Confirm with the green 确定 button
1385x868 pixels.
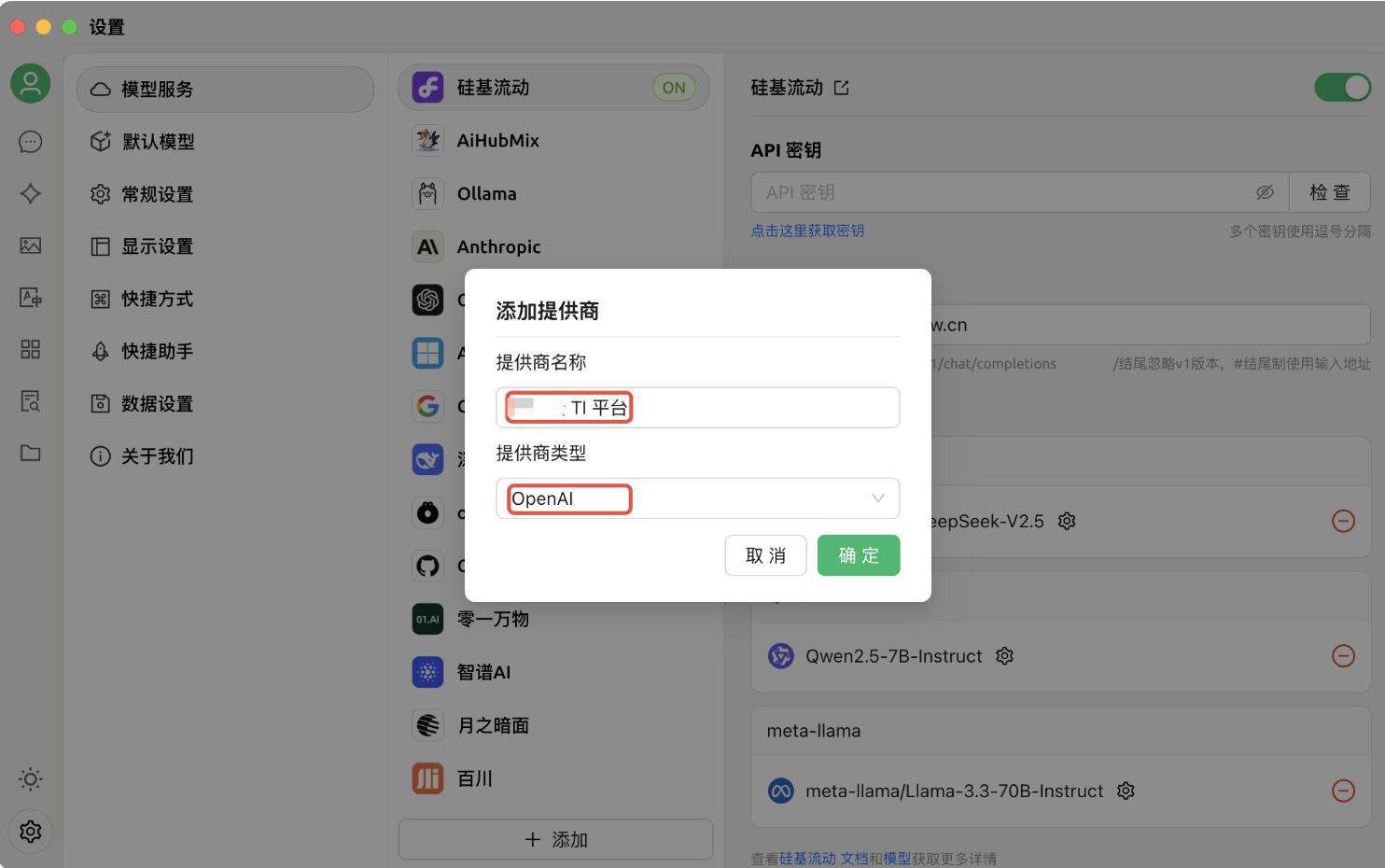[859, 555]
